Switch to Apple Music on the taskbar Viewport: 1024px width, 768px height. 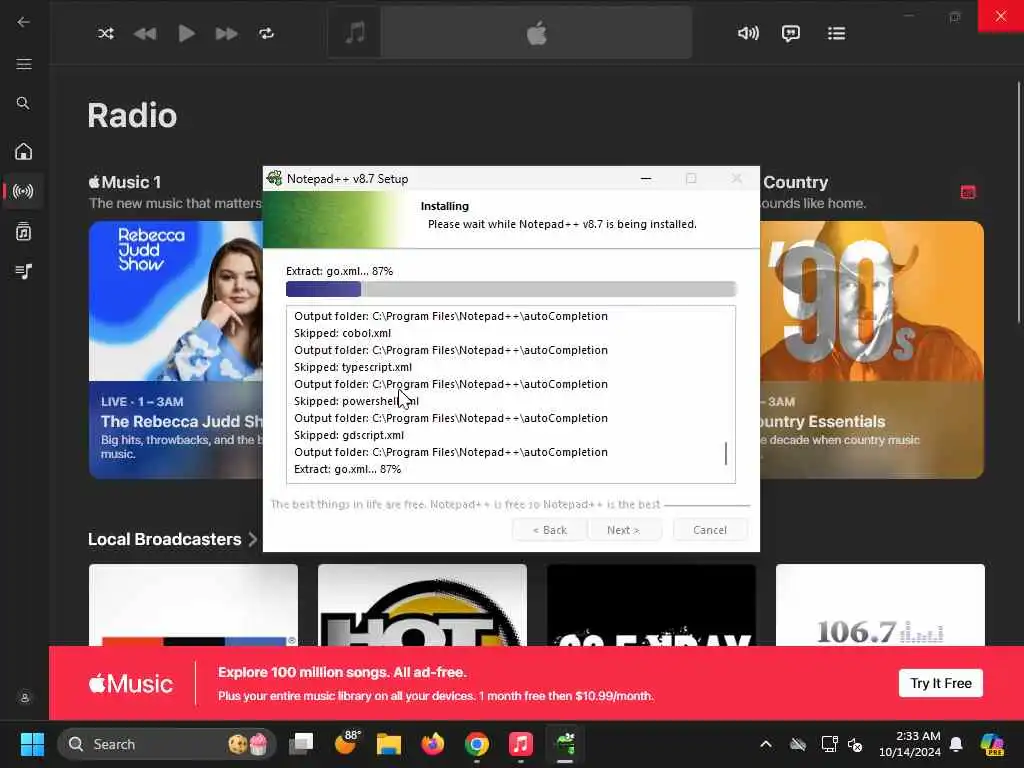pyautogui.click(x=520, y=744)
